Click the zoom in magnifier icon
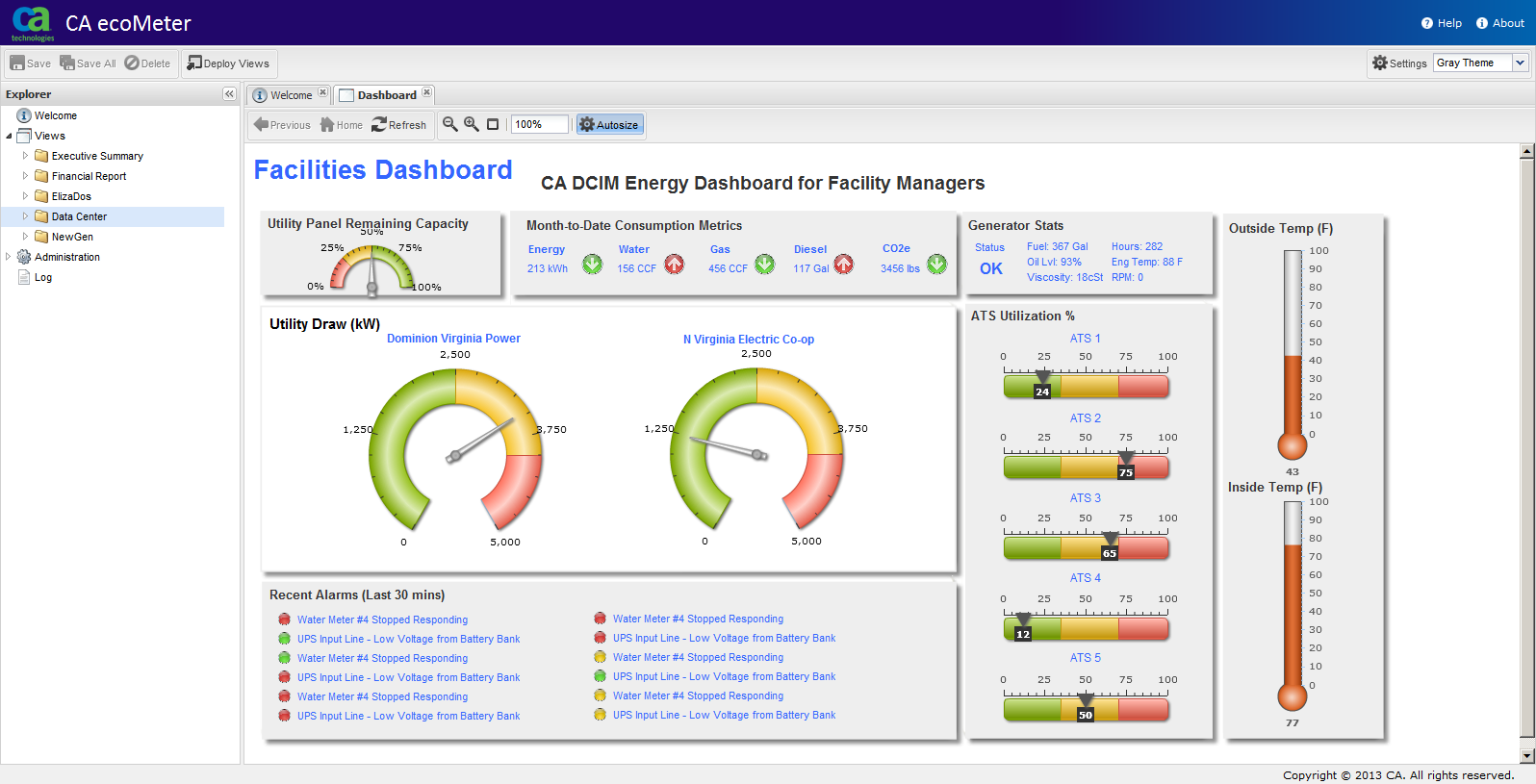The height and width of the screenshot is (784, 1536). pos(472,124)
